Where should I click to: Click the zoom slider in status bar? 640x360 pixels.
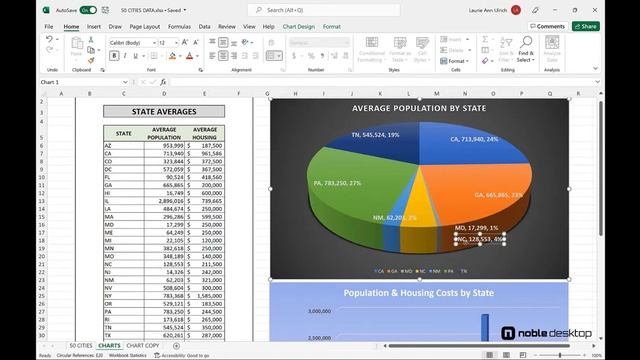point(560,355)
